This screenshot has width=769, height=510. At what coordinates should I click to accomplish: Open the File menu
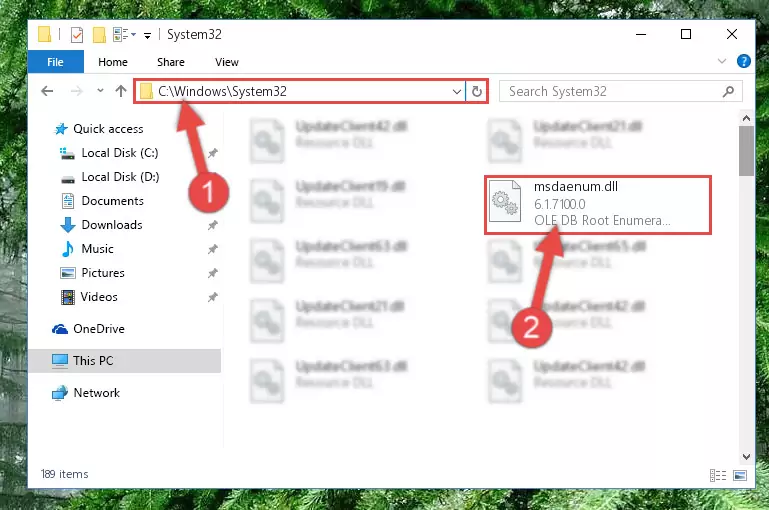pyautogui.click(x=55, y=62)
